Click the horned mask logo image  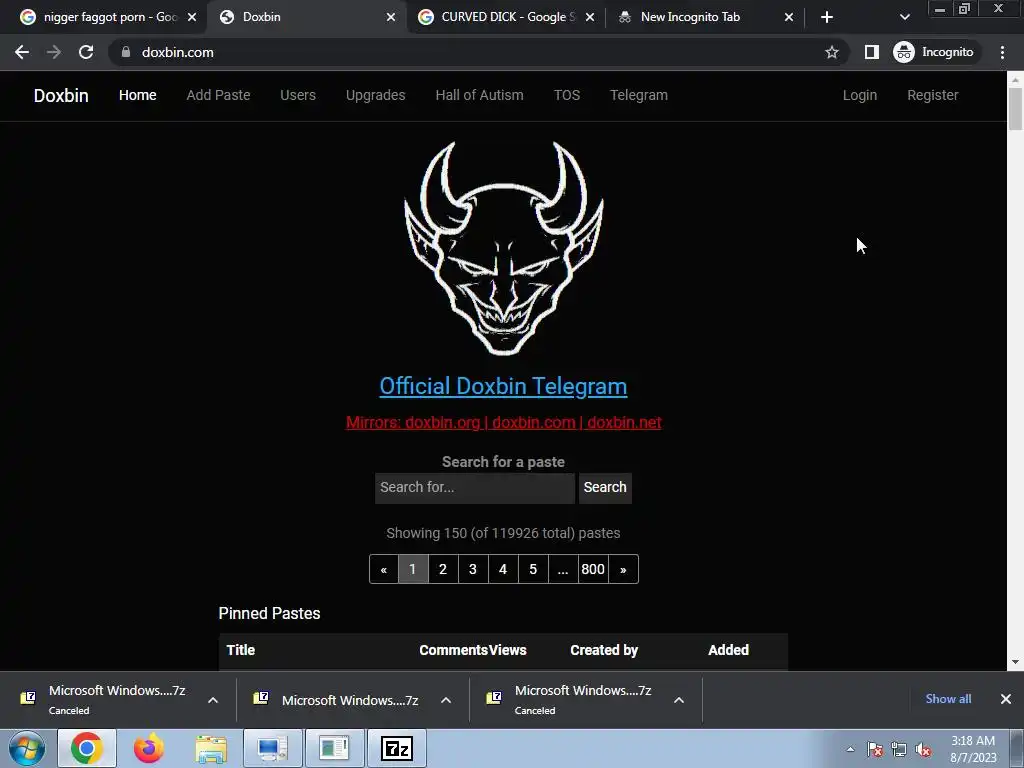coord(504,248)
